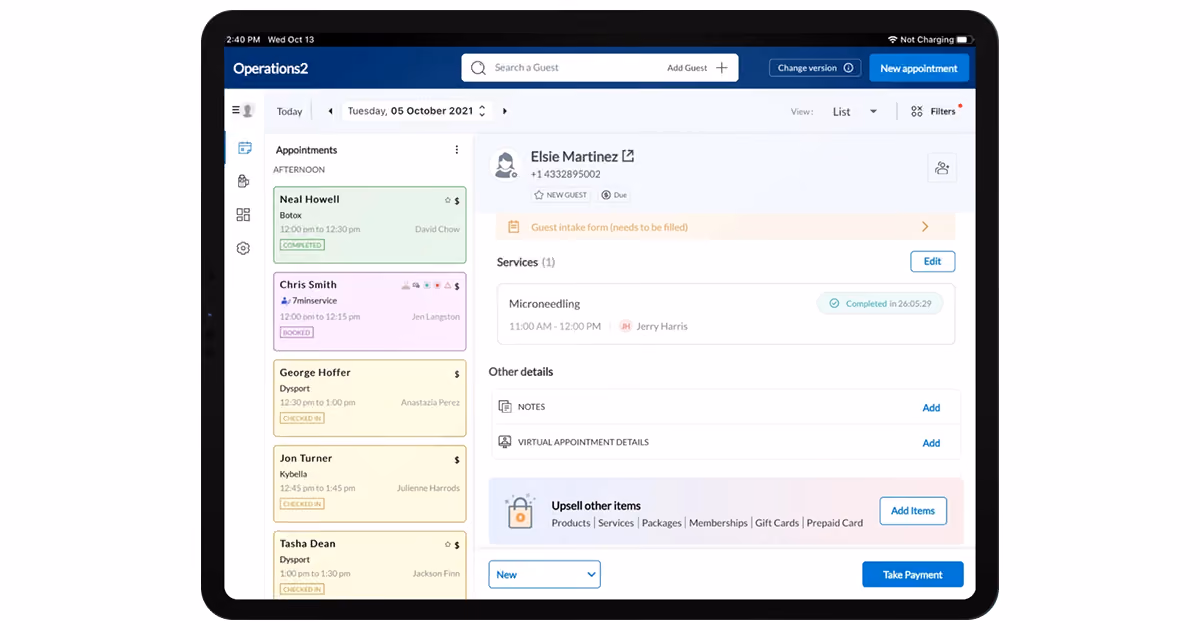This screenshot has height=630, width=1200.
Task: Click the Due tag
Action: [x=616, y=195]
